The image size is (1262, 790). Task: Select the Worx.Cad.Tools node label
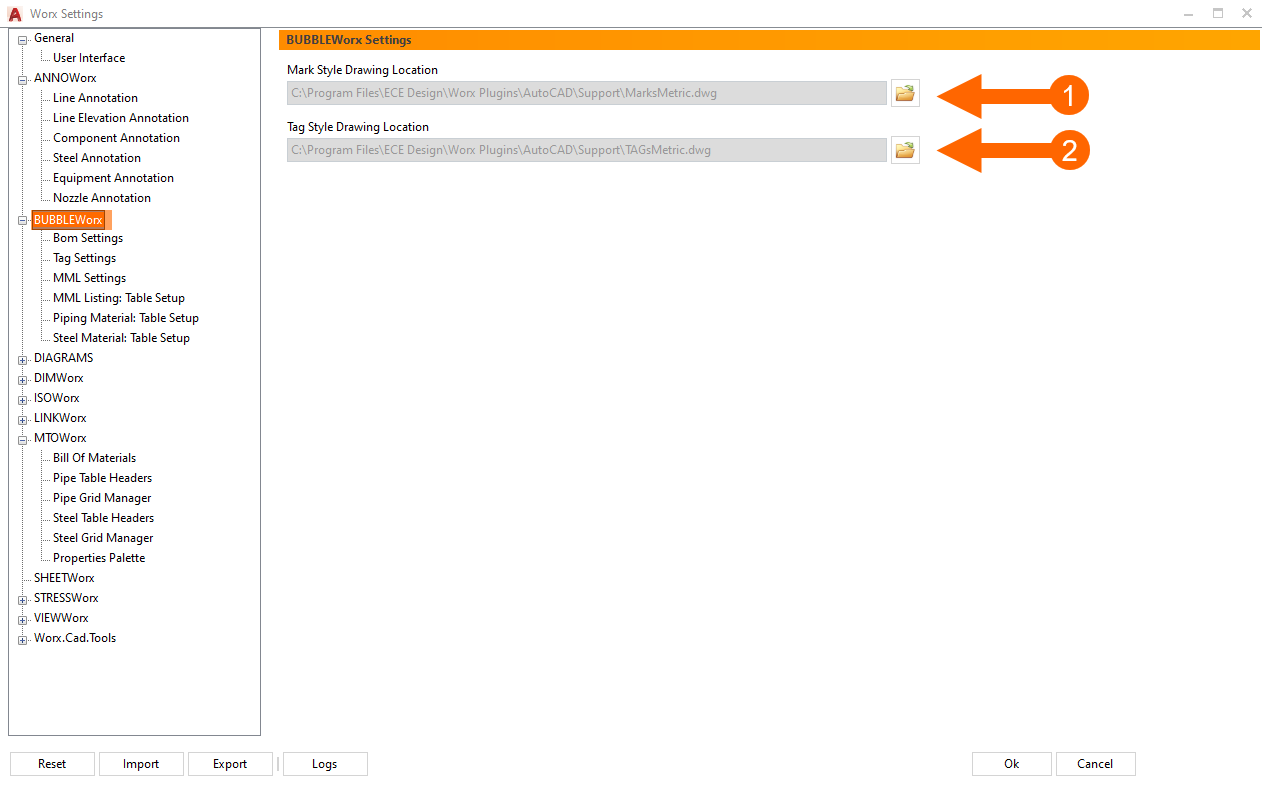click(x=75, y=638)
